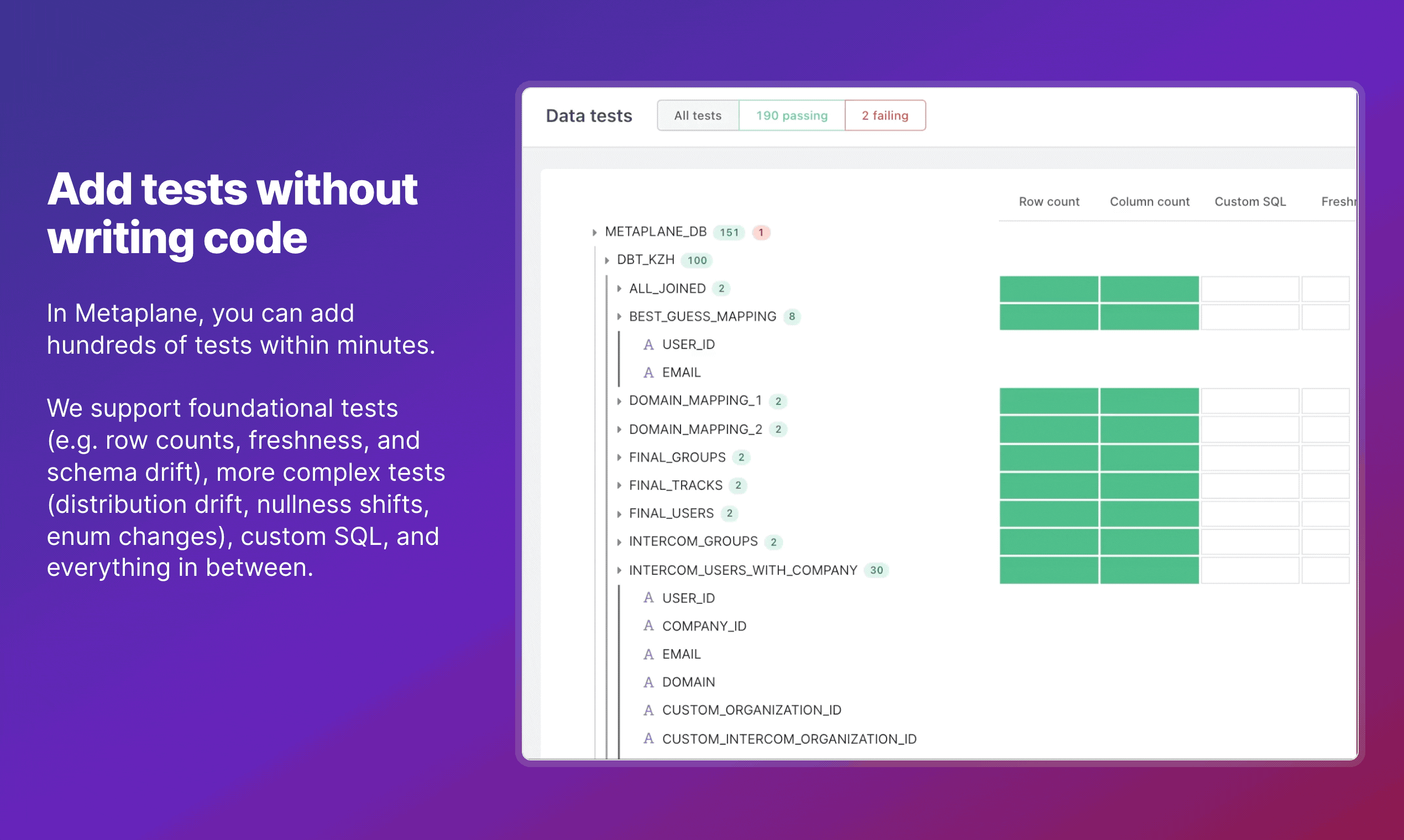This screenshot has height=840, width=1404.
Task: Click the empty Custom SQL cell for INTERCOM_GROUPS
Action: coord(1250,542)
